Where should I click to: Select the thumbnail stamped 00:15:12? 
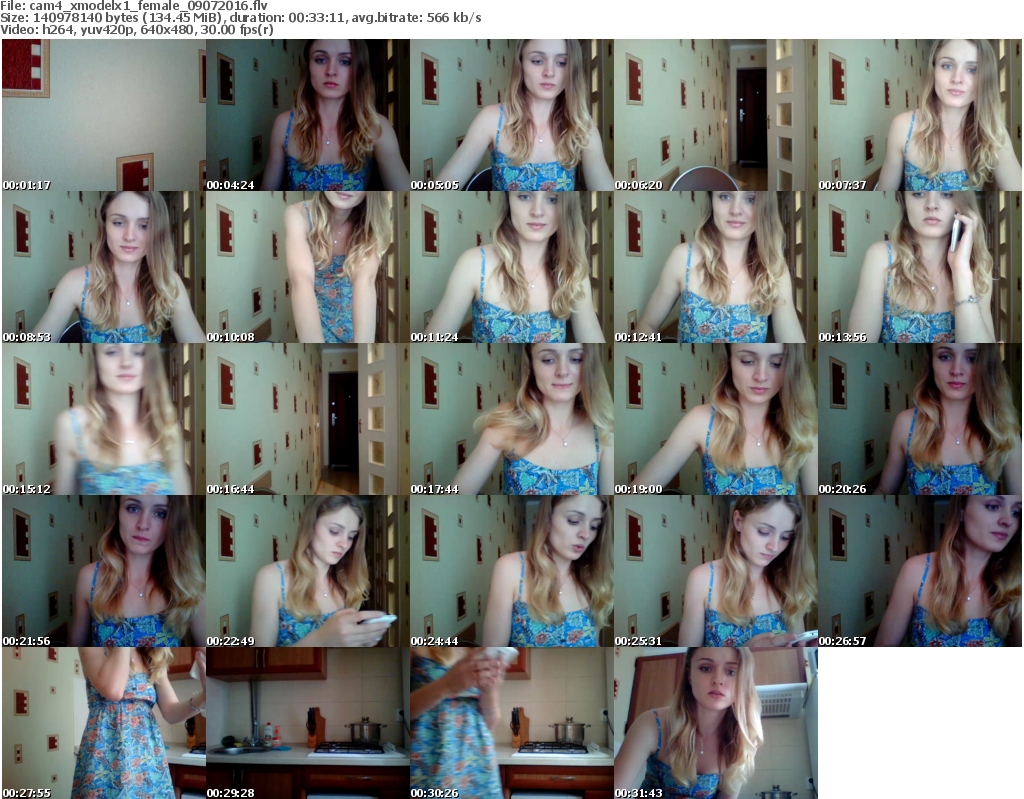(x=104, y=419)
